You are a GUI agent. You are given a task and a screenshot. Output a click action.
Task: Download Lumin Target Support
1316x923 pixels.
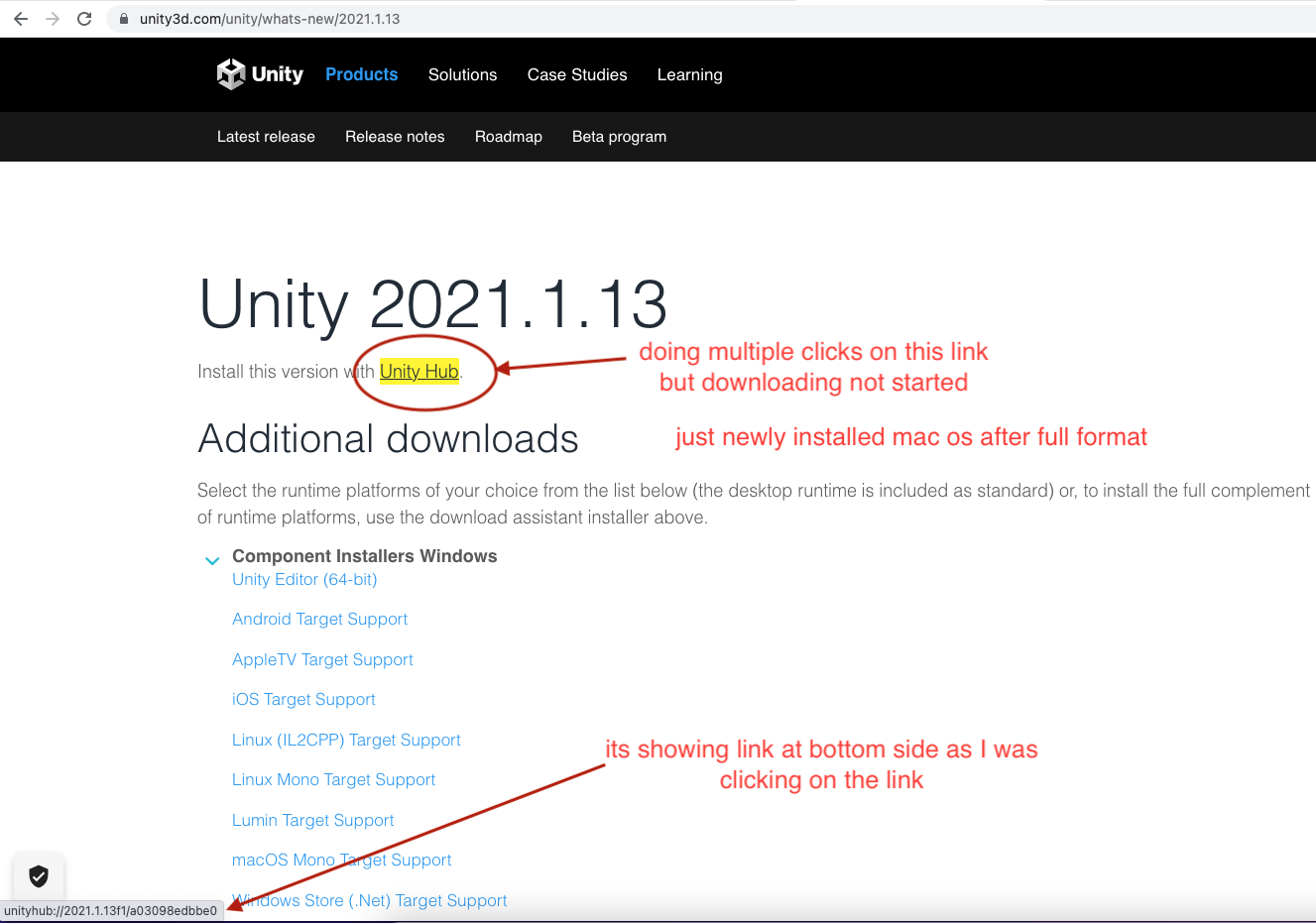coord(312,820)
